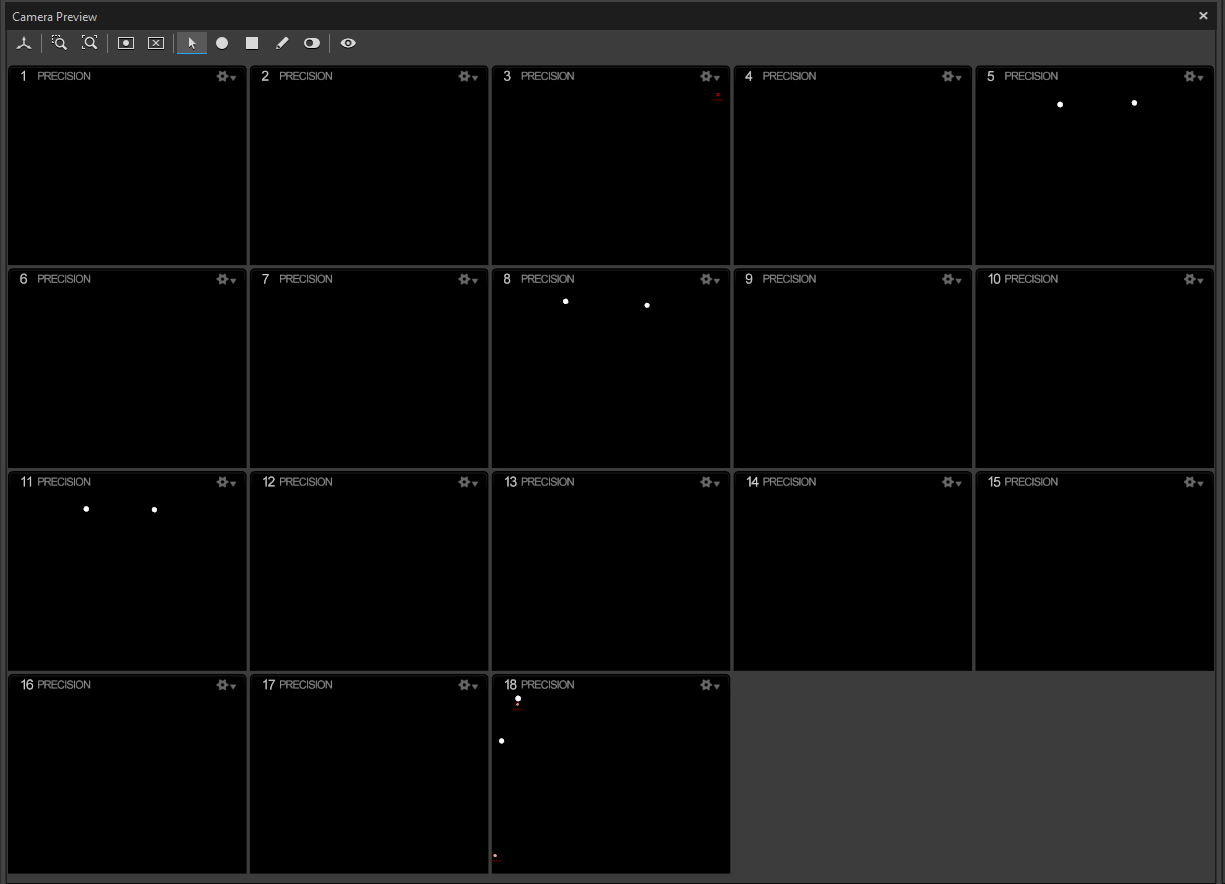Open camera 1 gear settings dropdown
1225x884 pixels.
tap(226, 77)
